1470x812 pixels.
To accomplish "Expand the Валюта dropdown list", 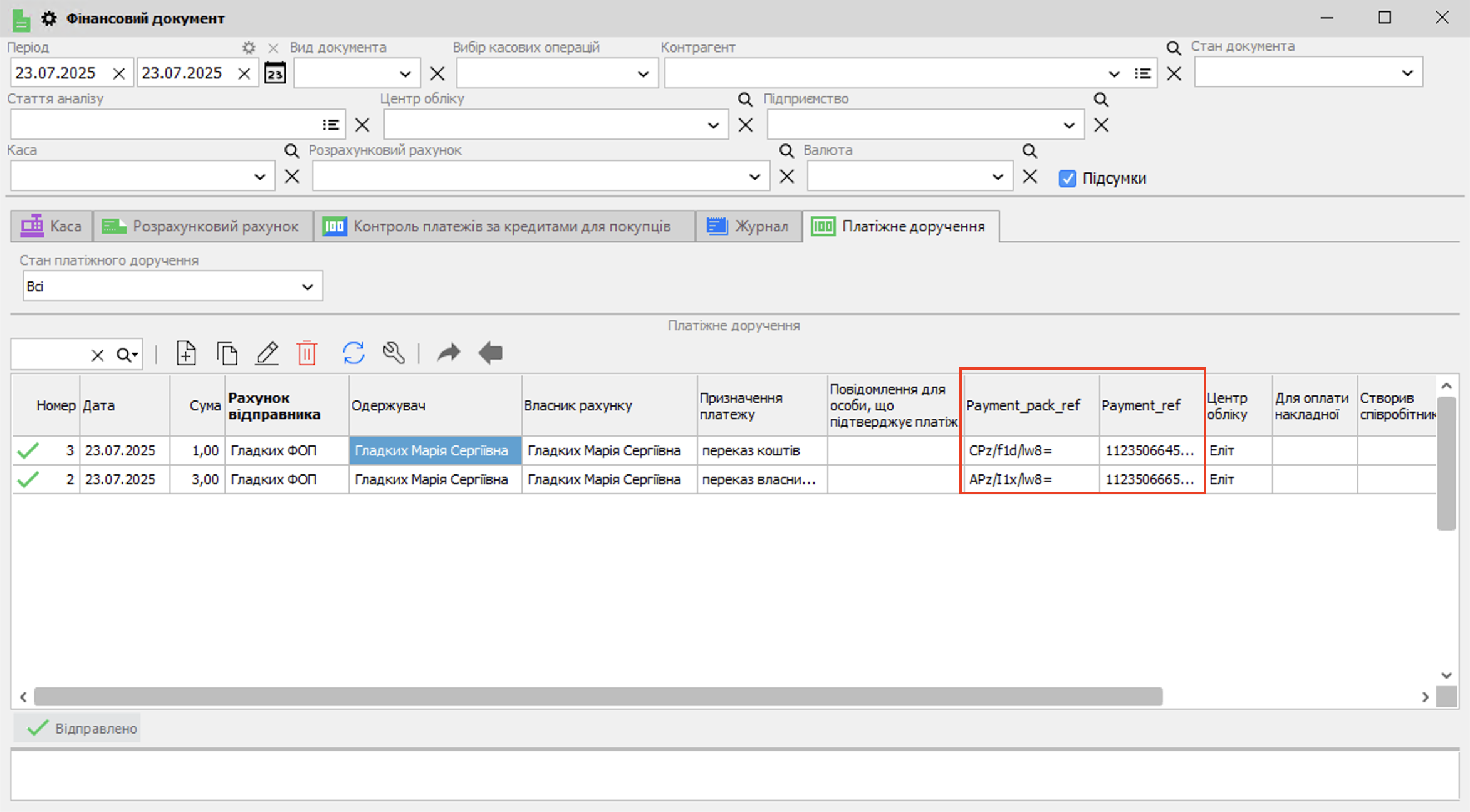I will pos(998,177).
